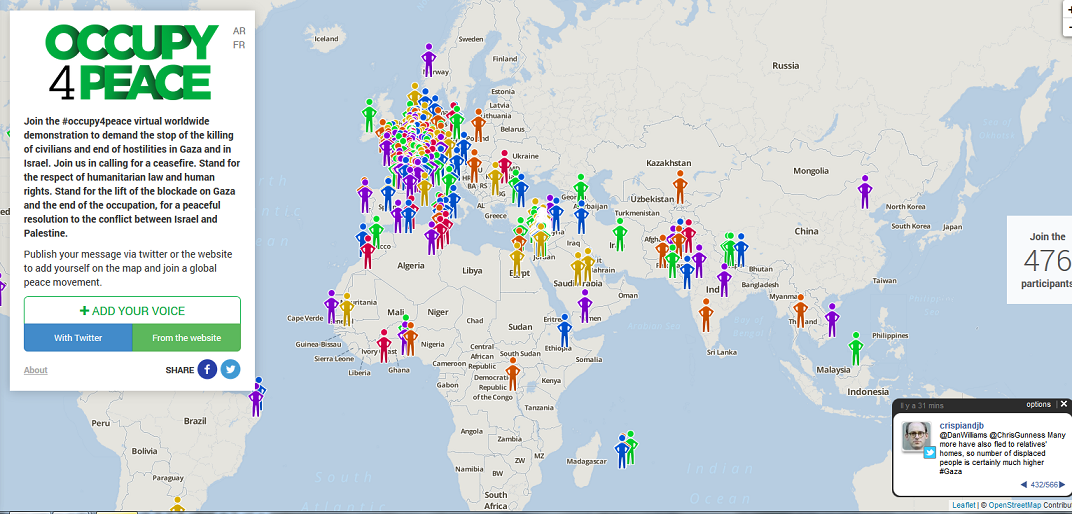Share on Facebook icon
Screen dimensions: 1072x514
point(207,369)
